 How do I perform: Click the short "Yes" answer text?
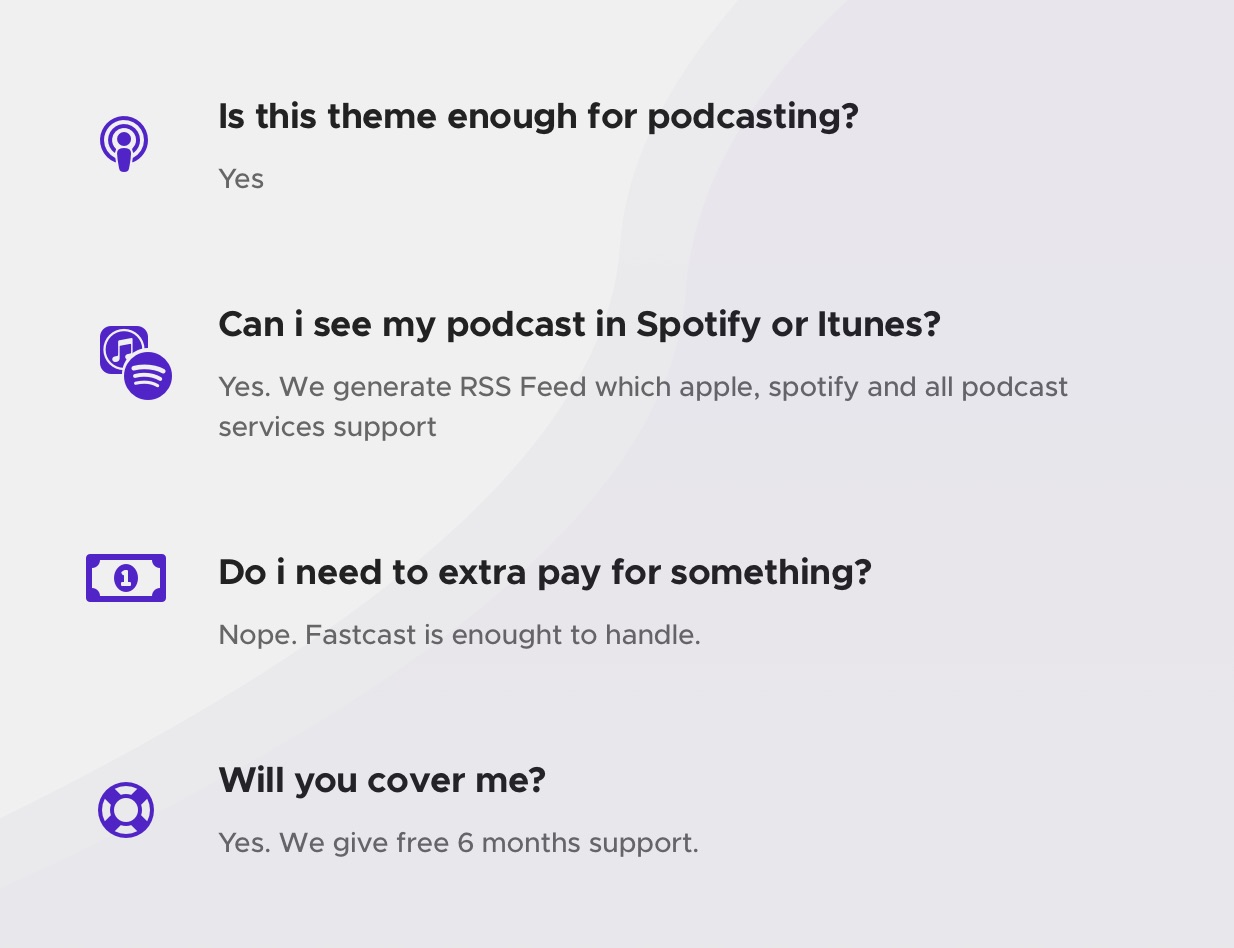[241, 179]
